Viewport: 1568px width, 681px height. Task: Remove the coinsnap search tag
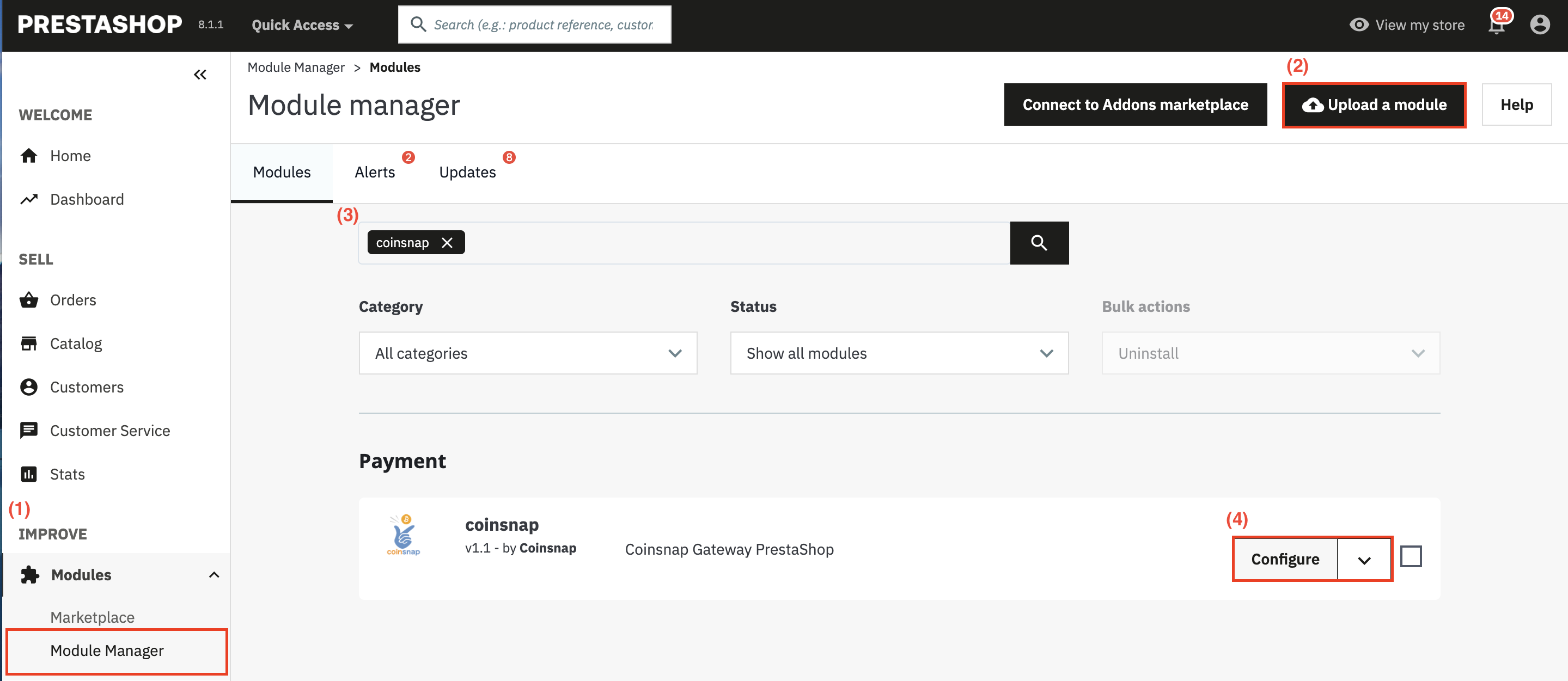pos(447,243)
